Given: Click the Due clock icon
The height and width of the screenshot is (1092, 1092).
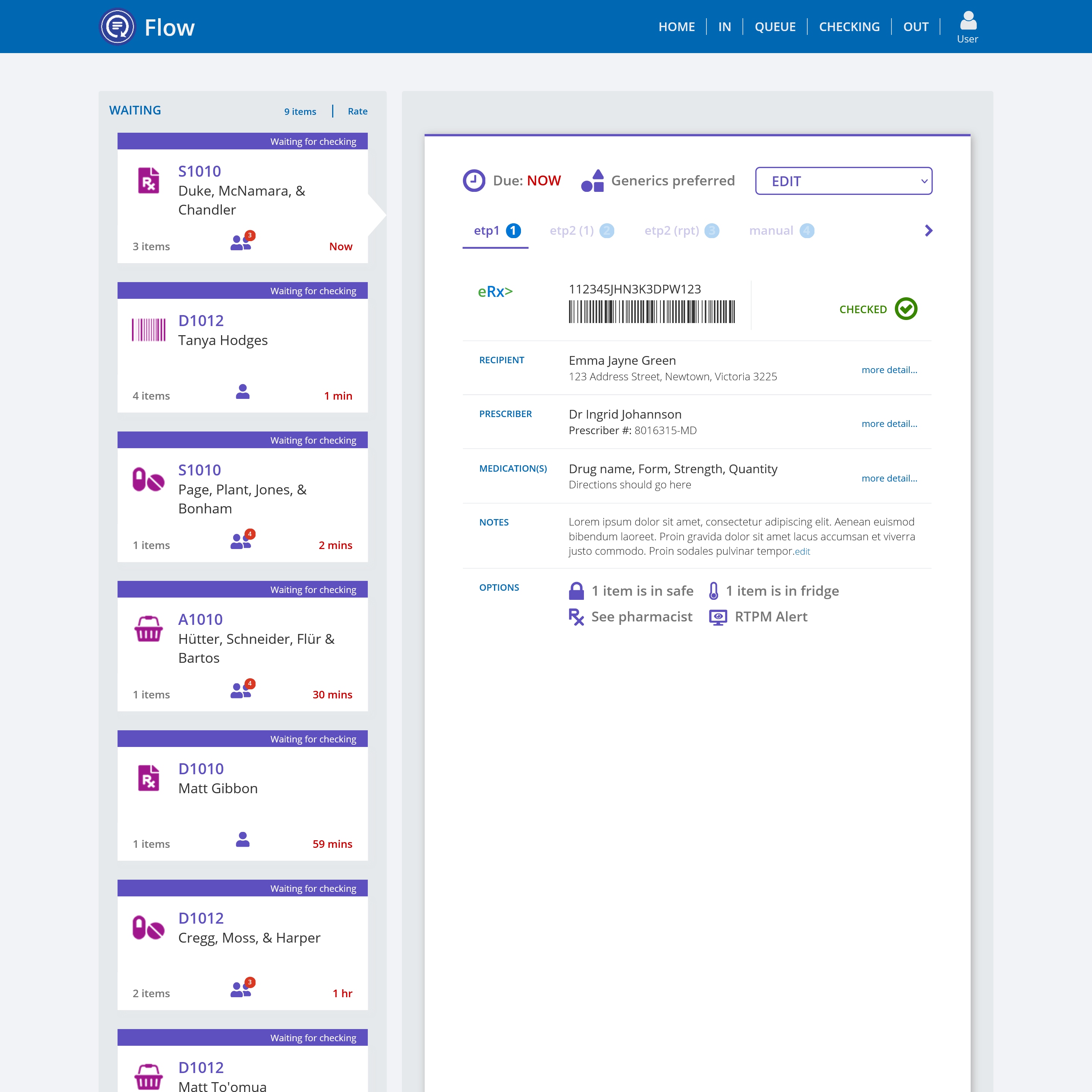Looking at the screenshot, I should (474, 180).
